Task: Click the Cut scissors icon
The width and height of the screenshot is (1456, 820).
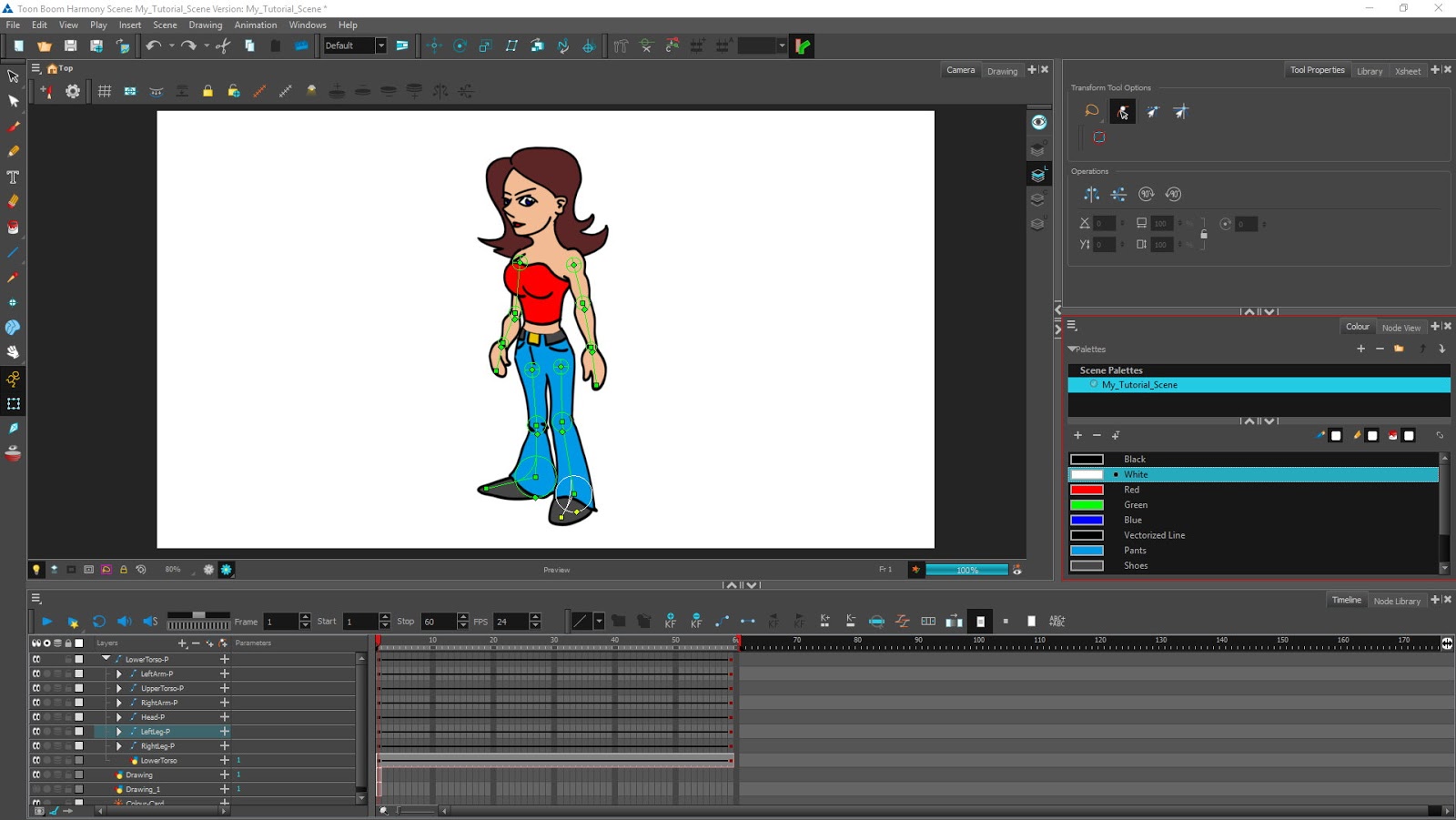Action: pyautogui.click(x=223, y=46)
